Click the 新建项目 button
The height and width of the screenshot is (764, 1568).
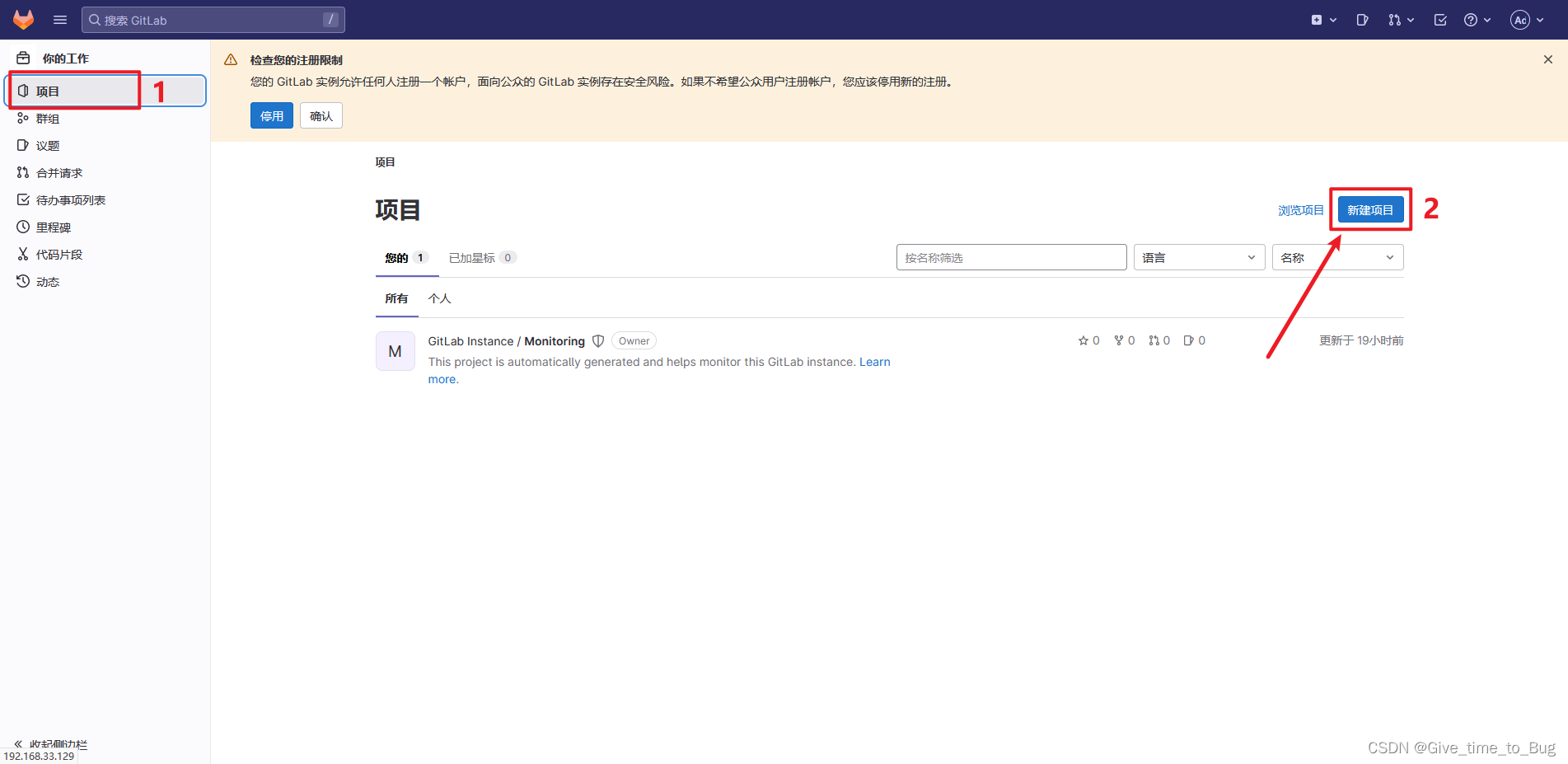coord(1370,210)
